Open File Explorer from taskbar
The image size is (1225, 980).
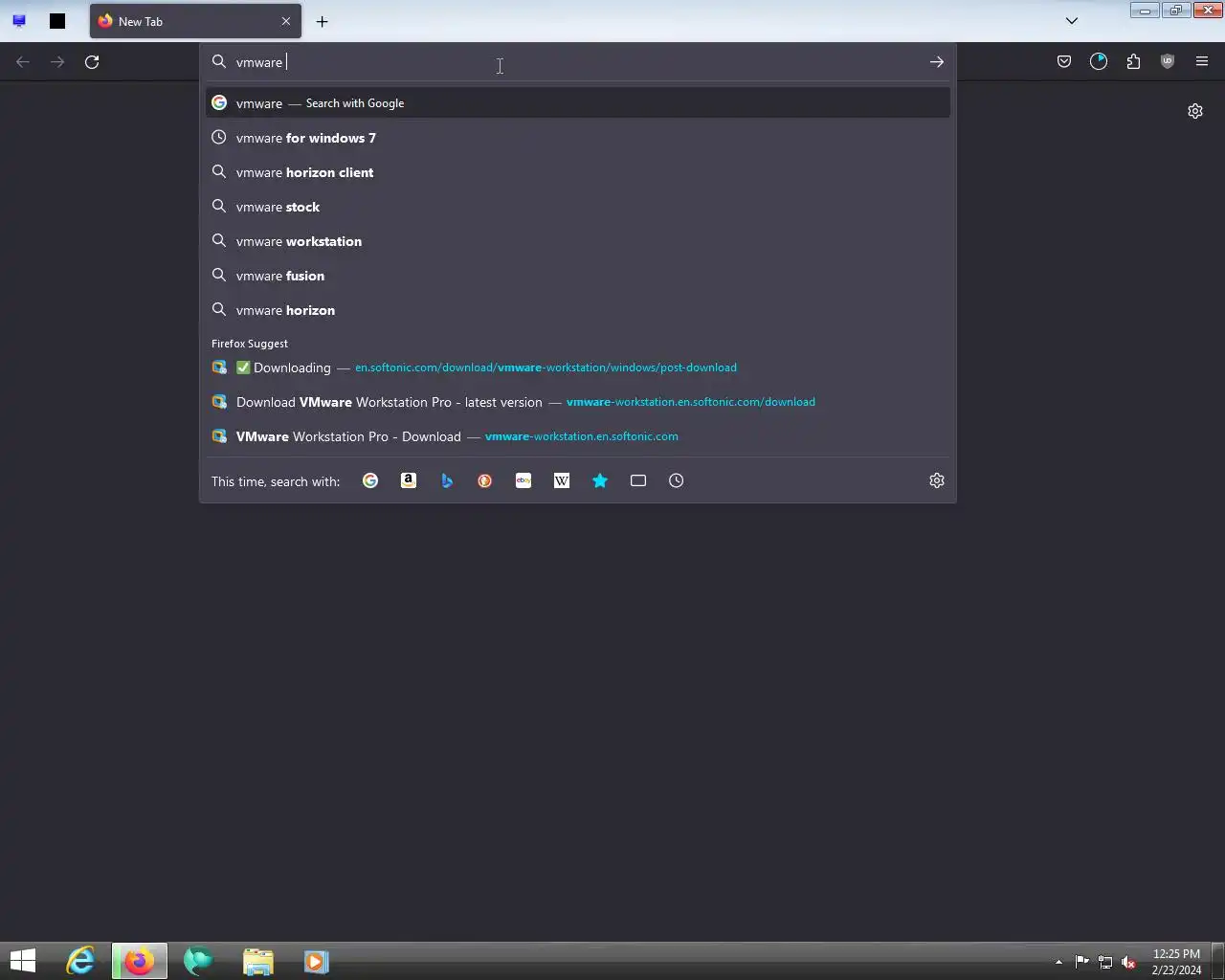click(x=258, y=961)
